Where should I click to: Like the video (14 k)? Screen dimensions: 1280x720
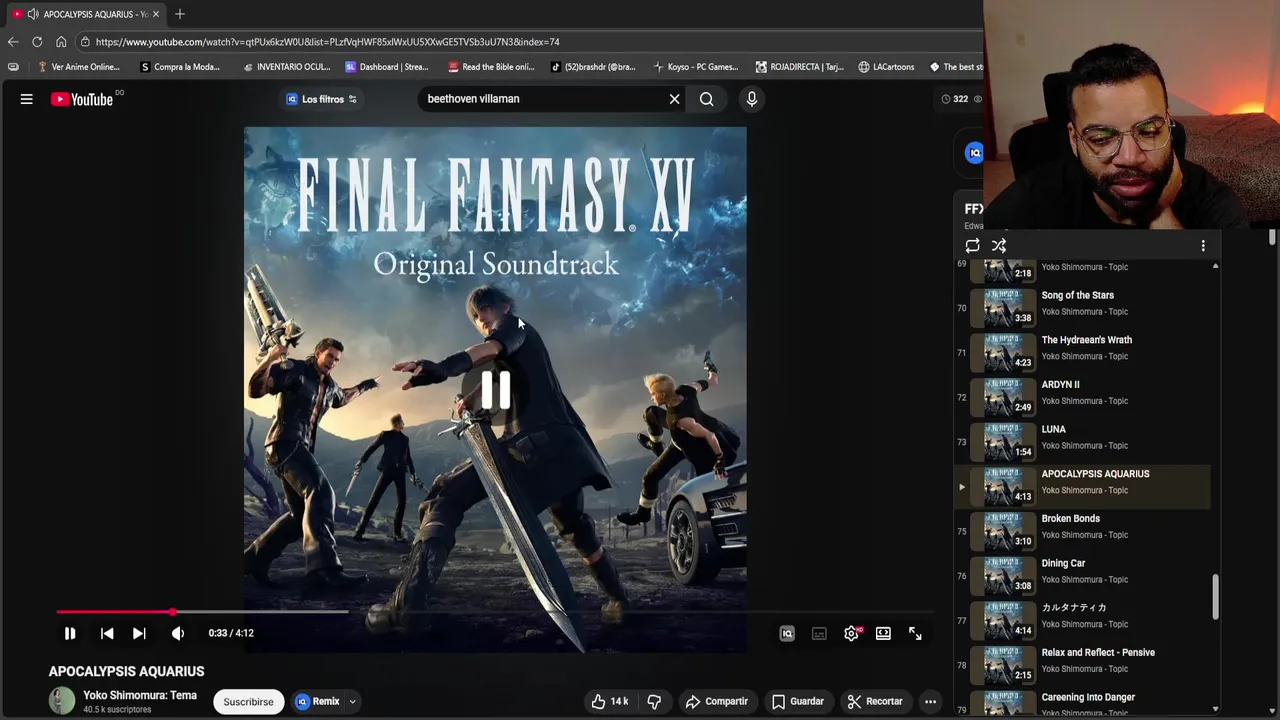[x=610, y=702]
